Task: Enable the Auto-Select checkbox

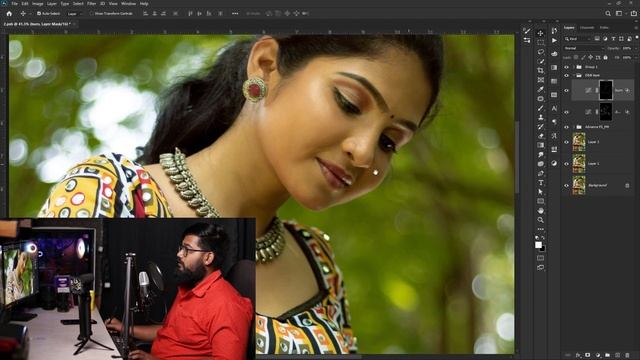Action: pos(39,13)
